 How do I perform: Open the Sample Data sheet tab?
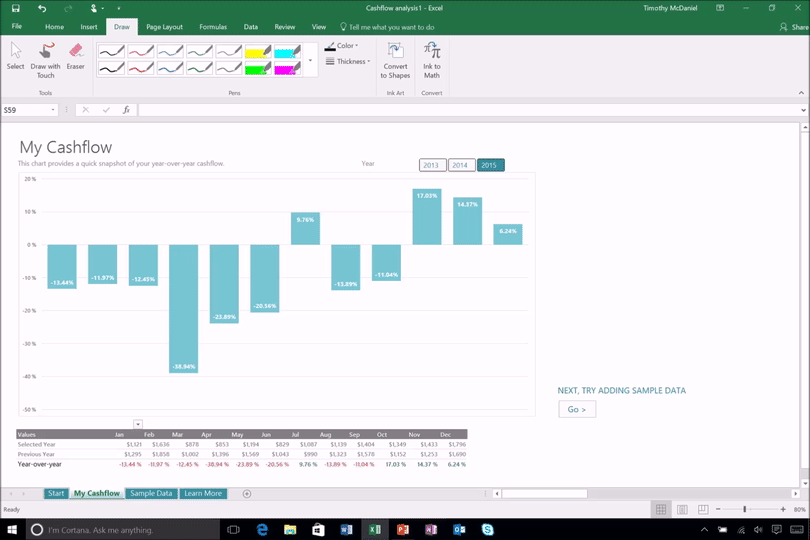(x=151, y=493)
